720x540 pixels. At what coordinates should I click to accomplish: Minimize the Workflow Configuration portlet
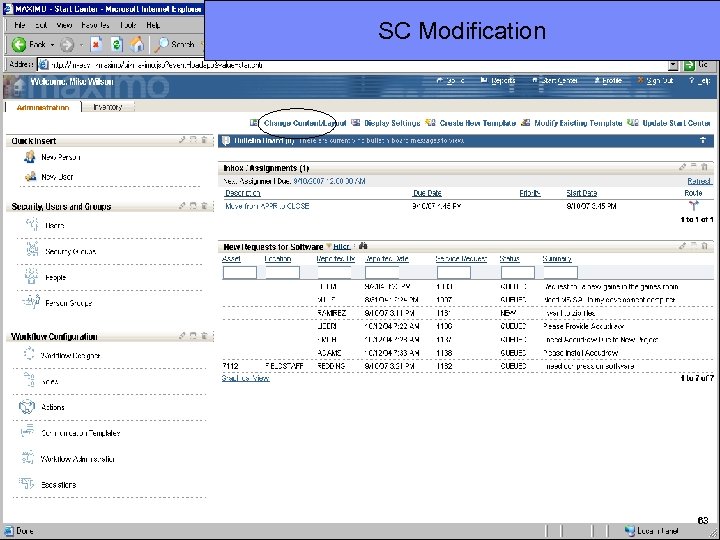tap(193, 336)
